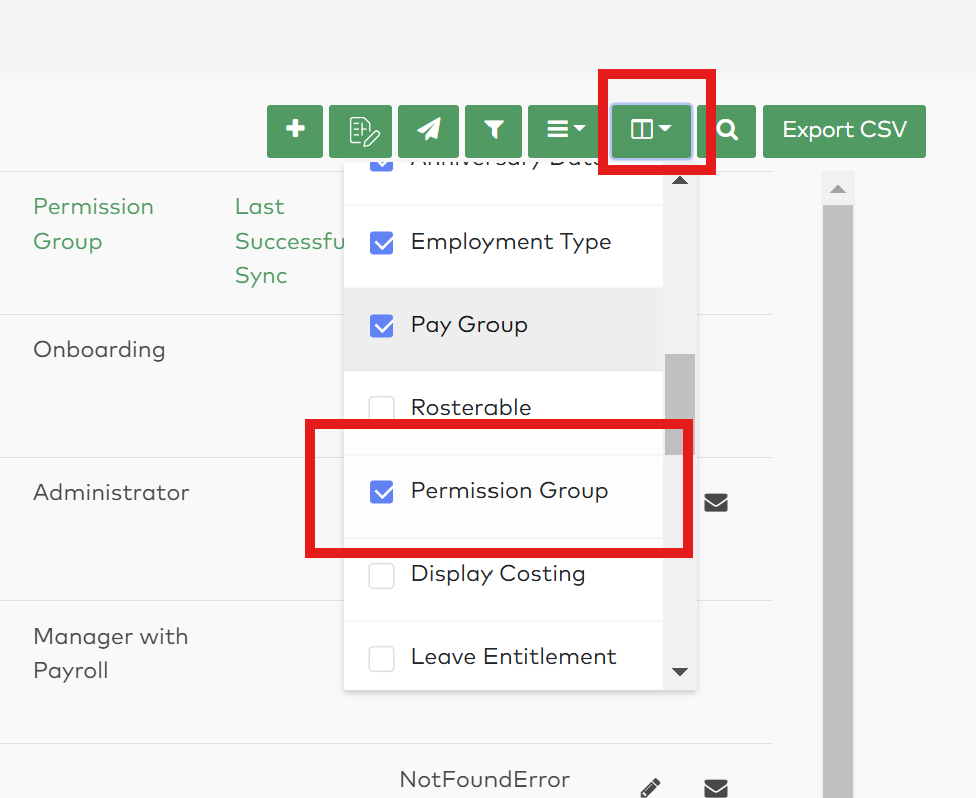Sort by Last Successful Sync header
Screen dimensions: 976x798
[x=288, y=241]
